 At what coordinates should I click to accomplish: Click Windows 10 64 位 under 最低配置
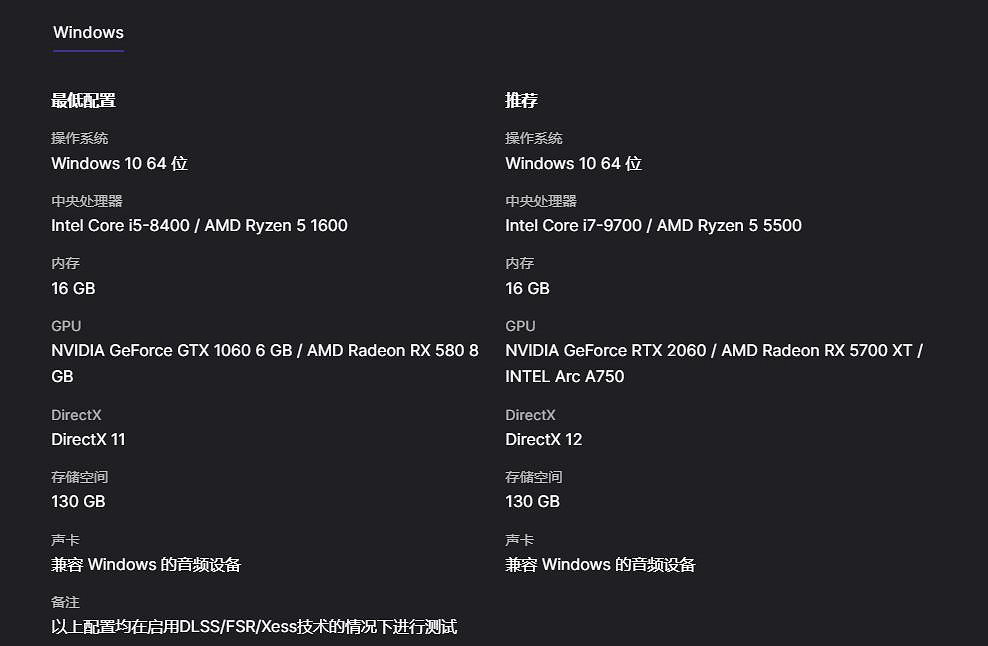(119, 164)
